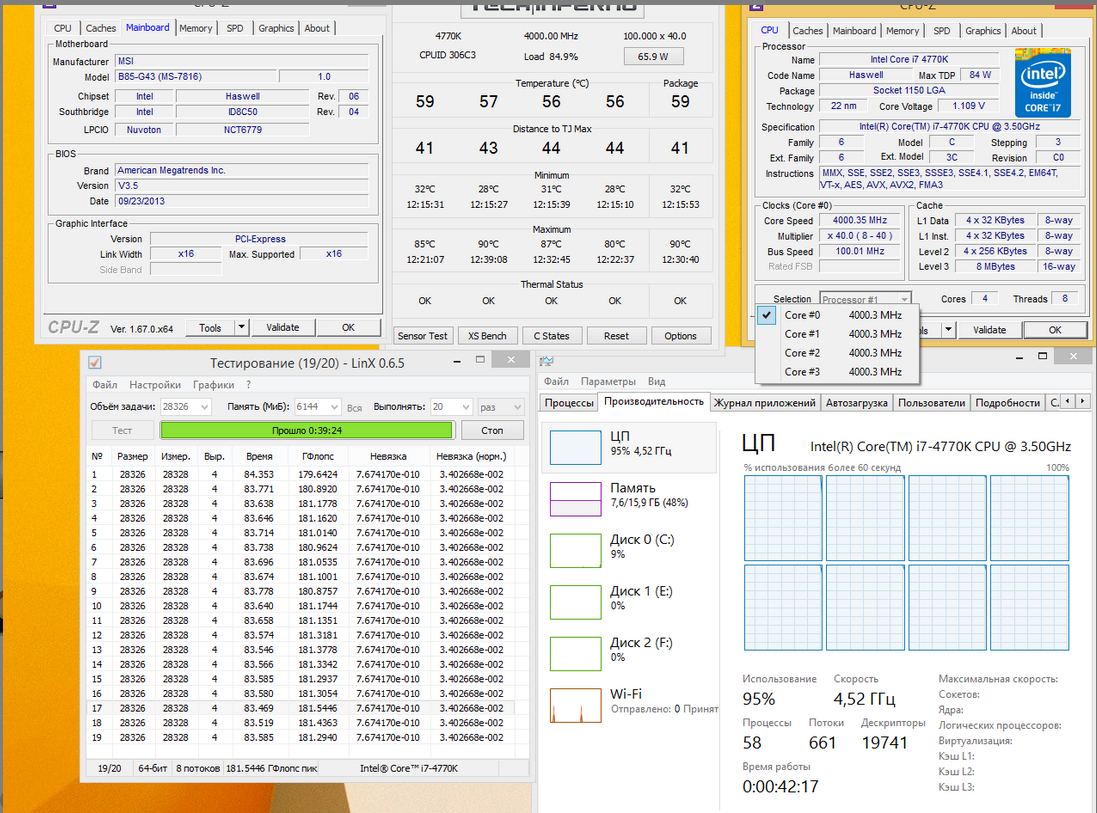Click the LinX window icon in title bar
1097x813 pixels.
tap(95, 362)
